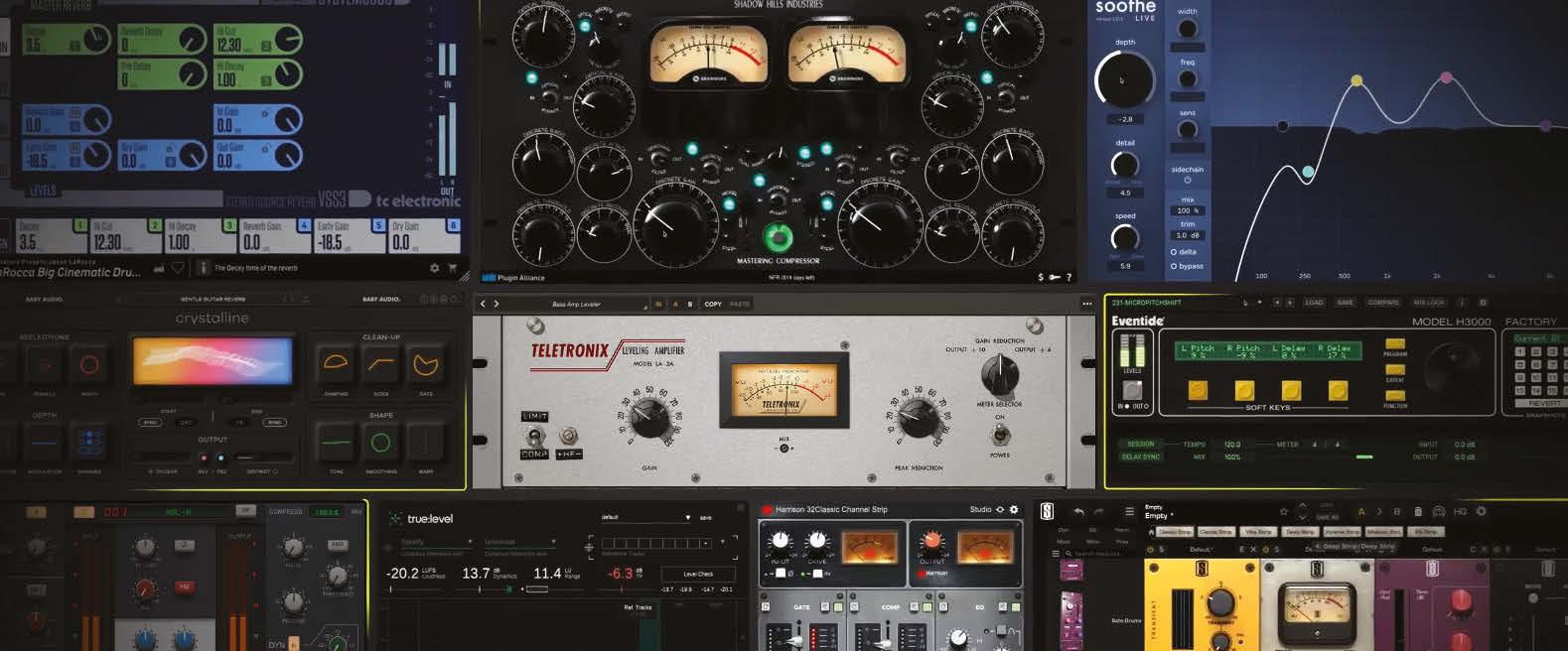The width and height of the screenshot is (1568, 651).
Task: Toggle the sidechain button in soothe live
Action: click(1187, 180)
